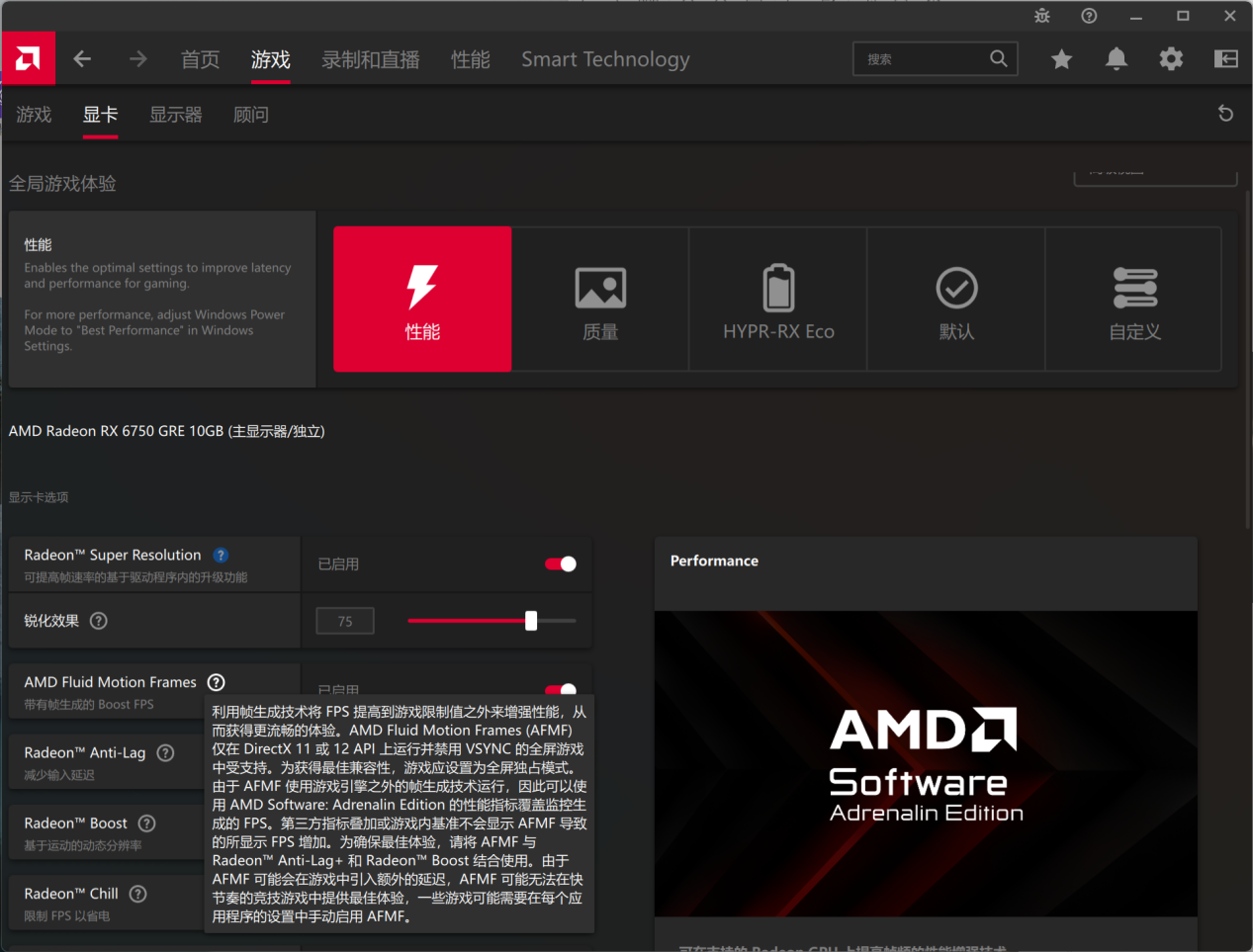Open the 显示器 sub-tab
Screen dimensions: 1253x952
tap(175, 115)
